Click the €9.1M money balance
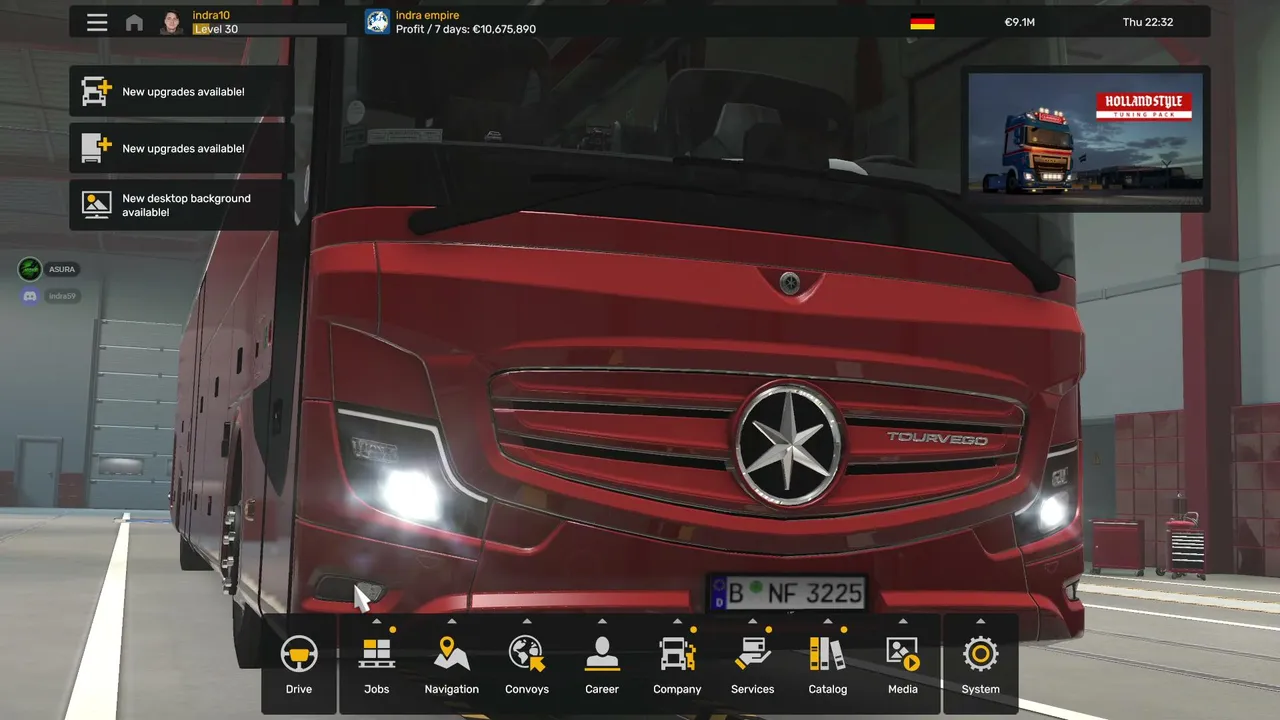1280x720 pixels. 1020,22
